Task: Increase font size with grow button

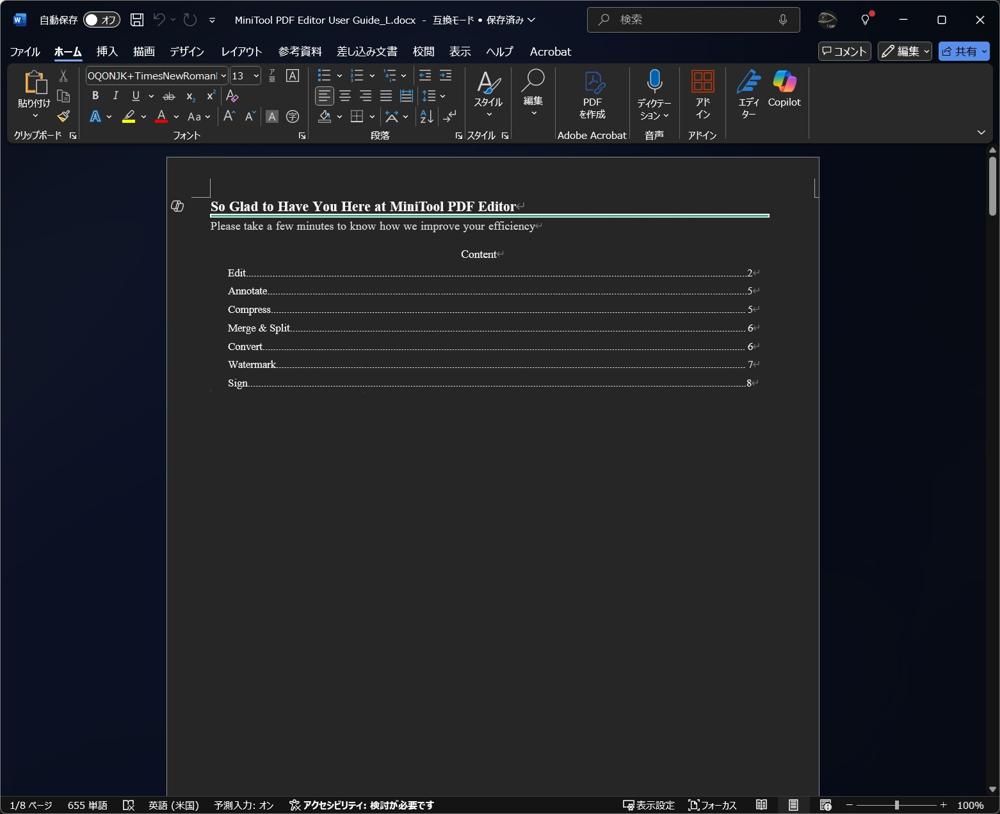Action: coord(229,116)
